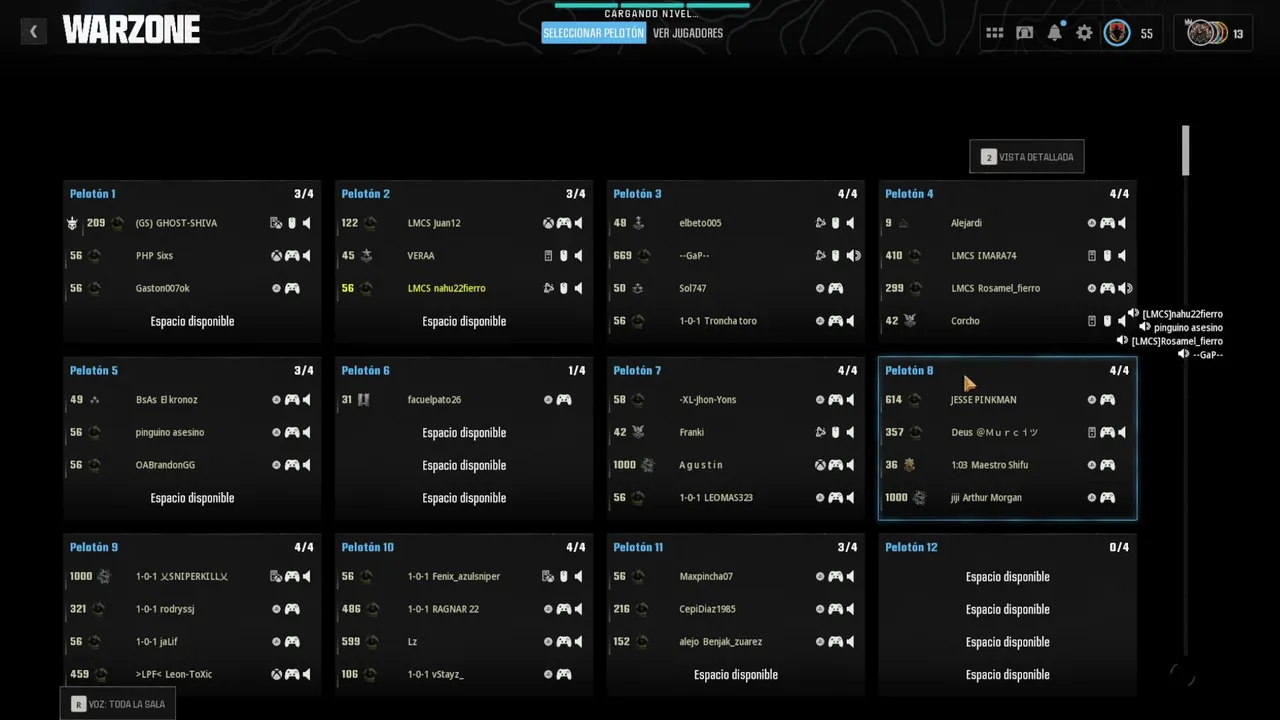Join empty slot in Pelotón 5

pos(192,498)
